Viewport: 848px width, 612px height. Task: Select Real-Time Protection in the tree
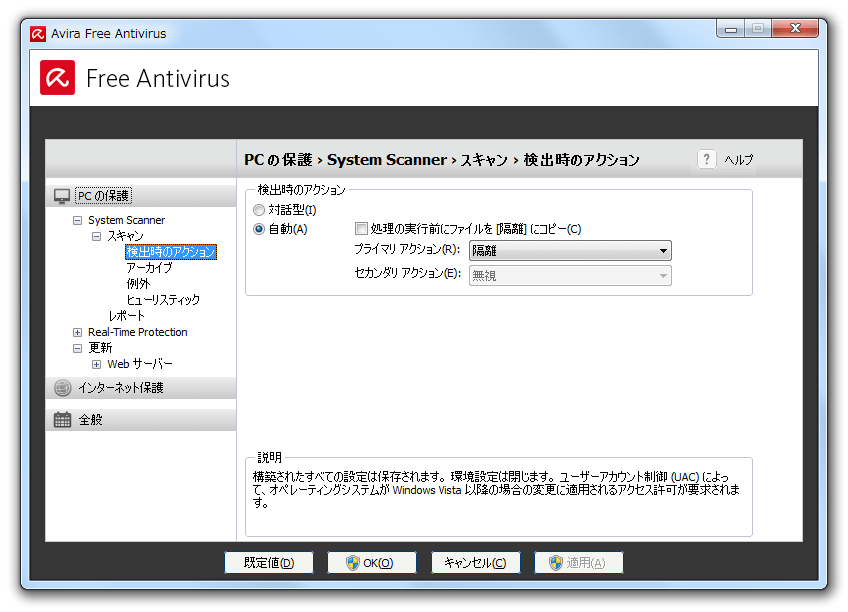tap(138, 332)
